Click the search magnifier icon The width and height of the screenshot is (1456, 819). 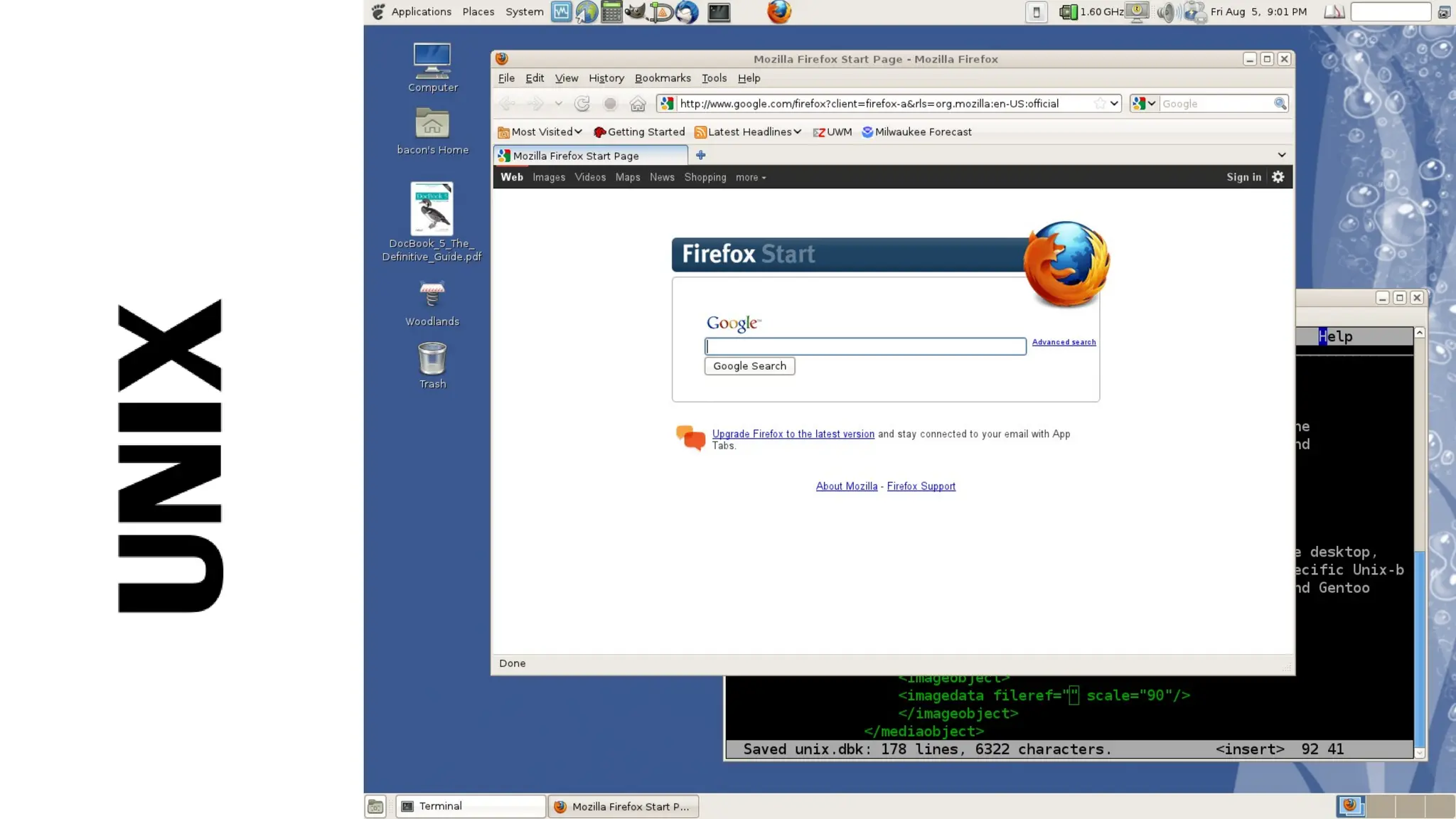pos(1280,104)
